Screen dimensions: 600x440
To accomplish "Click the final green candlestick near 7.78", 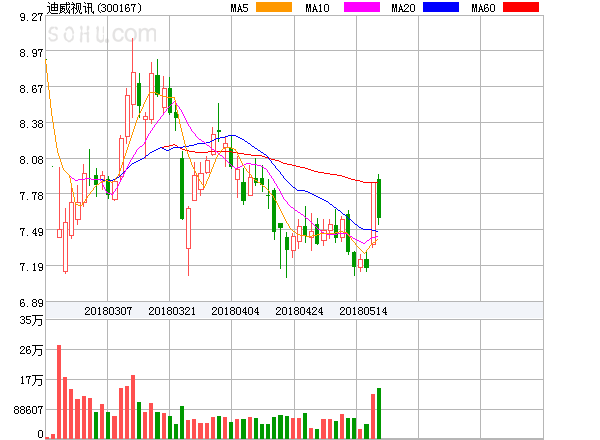I will click(379, 199).
